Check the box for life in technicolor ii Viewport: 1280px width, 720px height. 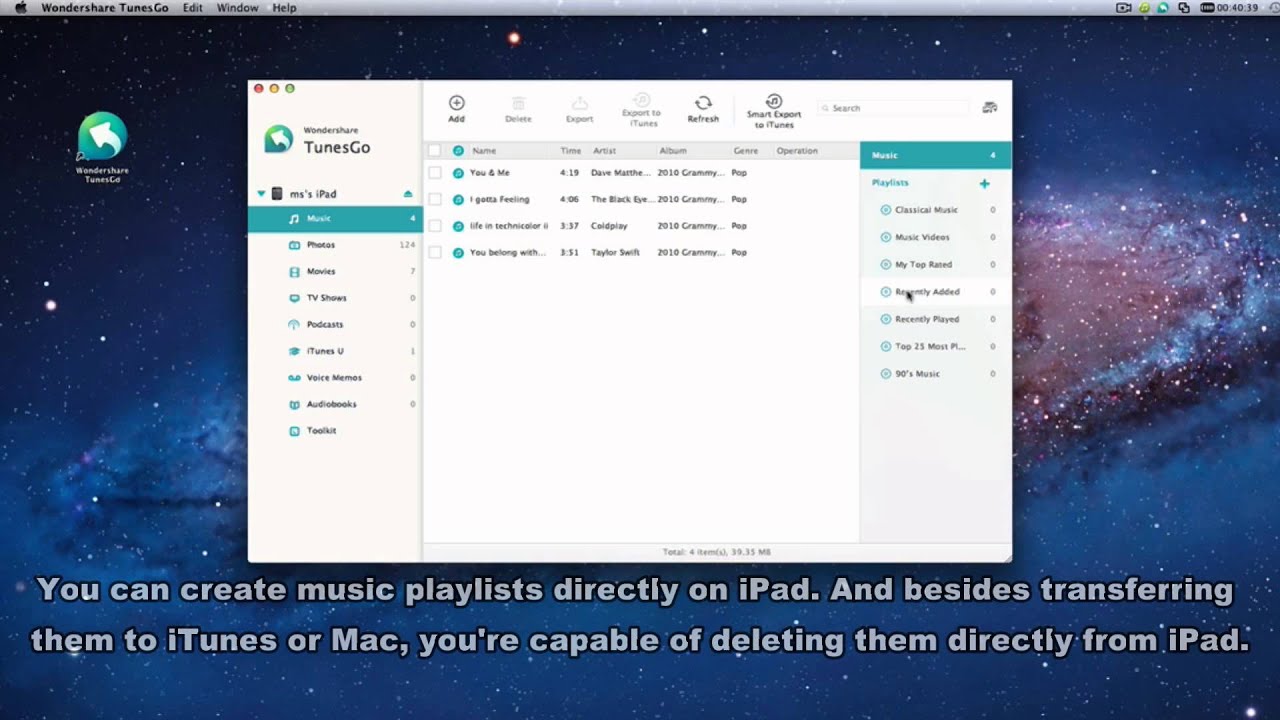pos(434,226)
